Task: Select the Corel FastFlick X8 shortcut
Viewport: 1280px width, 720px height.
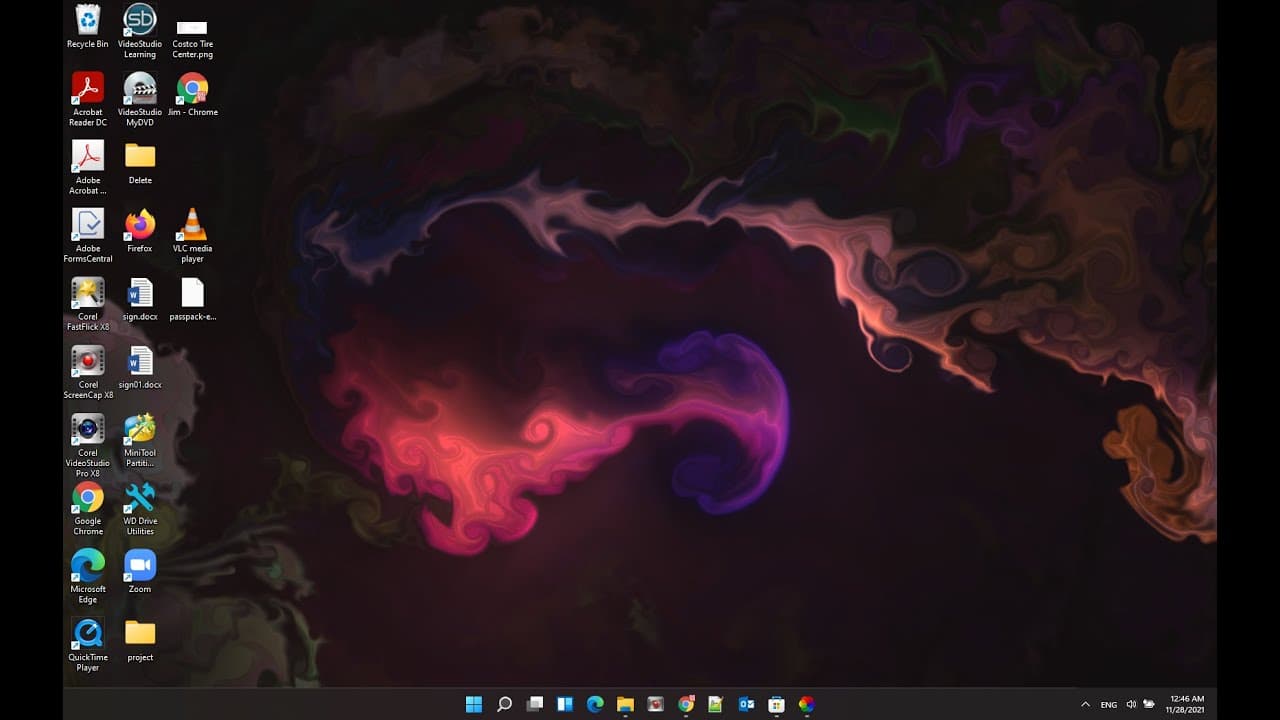Action: [x=88, y=304]
